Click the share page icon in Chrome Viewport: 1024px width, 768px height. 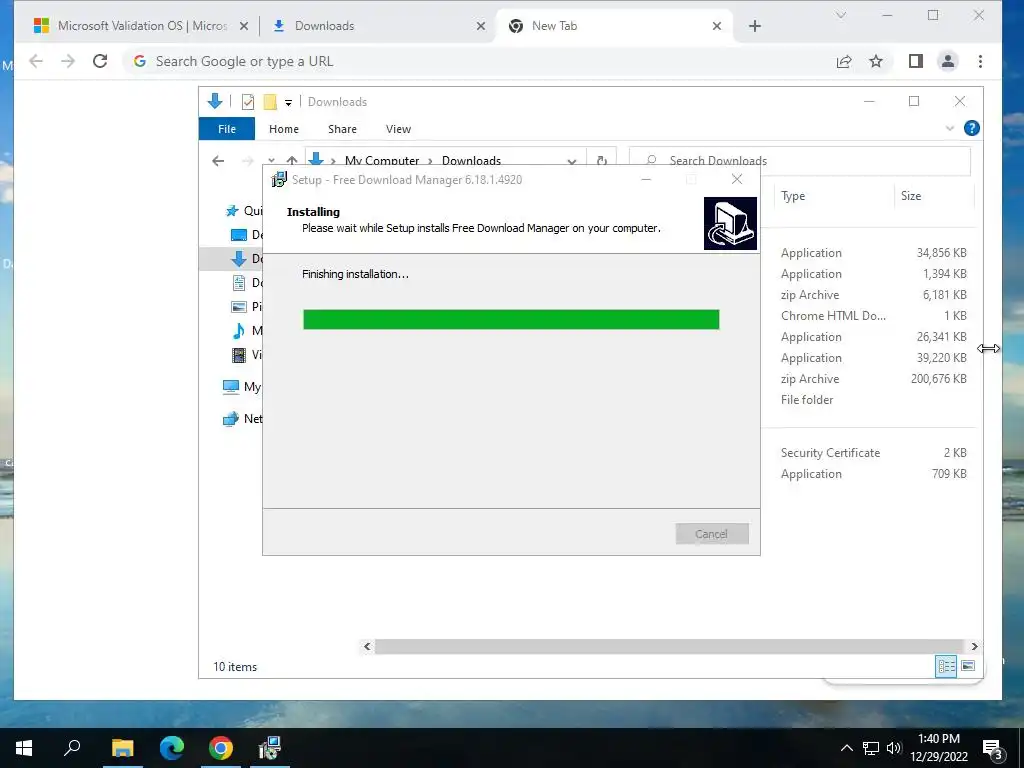pyautogui.click(x=844, y=61)
